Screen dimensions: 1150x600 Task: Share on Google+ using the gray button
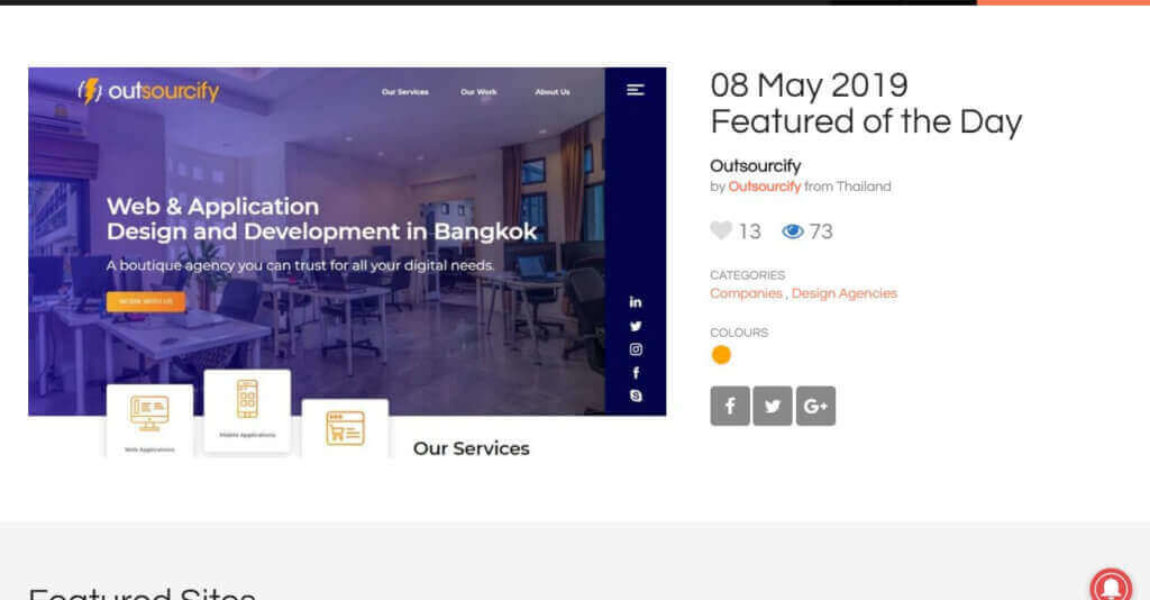coord(815,406)
